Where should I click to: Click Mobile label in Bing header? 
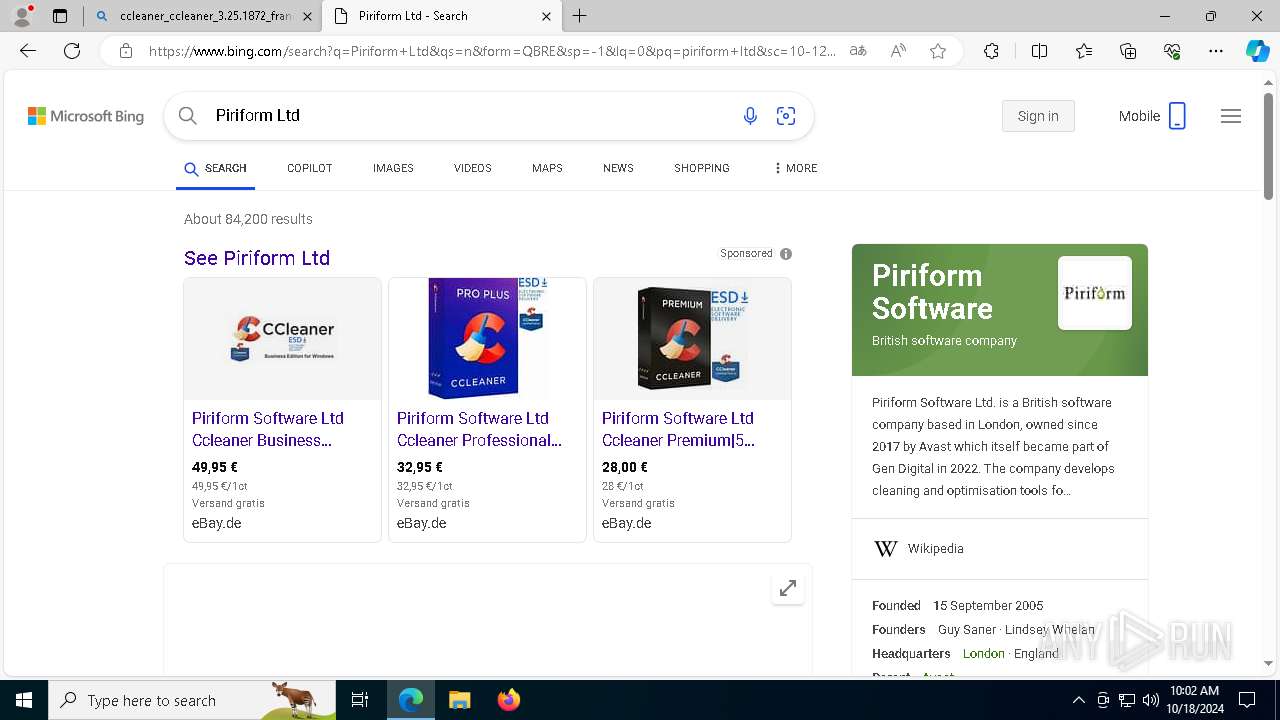pyautogui.click(x=1139, y=116)
